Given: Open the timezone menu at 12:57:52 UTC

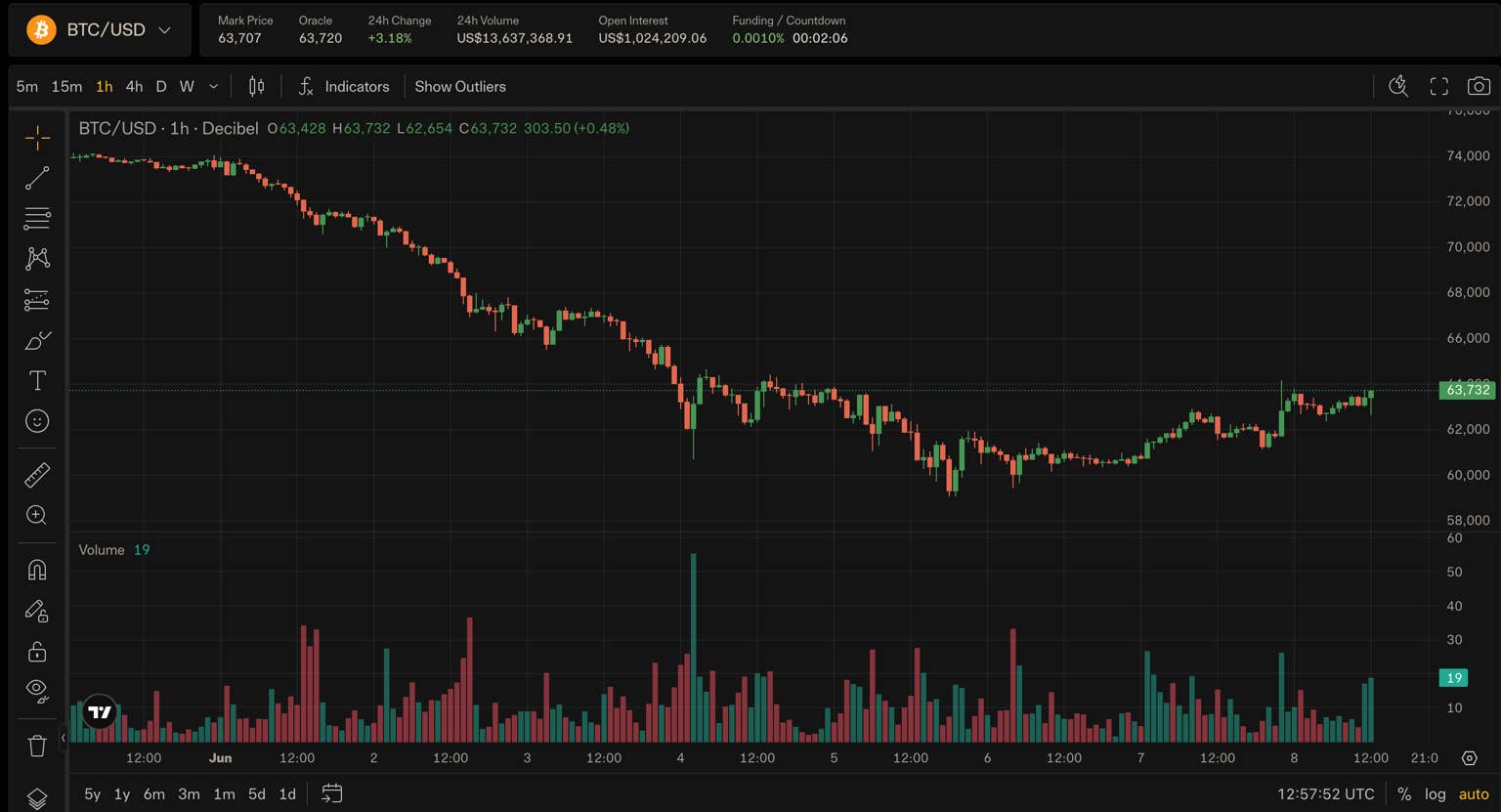Looking at the screenshot, I should [x=1326, y=793].
